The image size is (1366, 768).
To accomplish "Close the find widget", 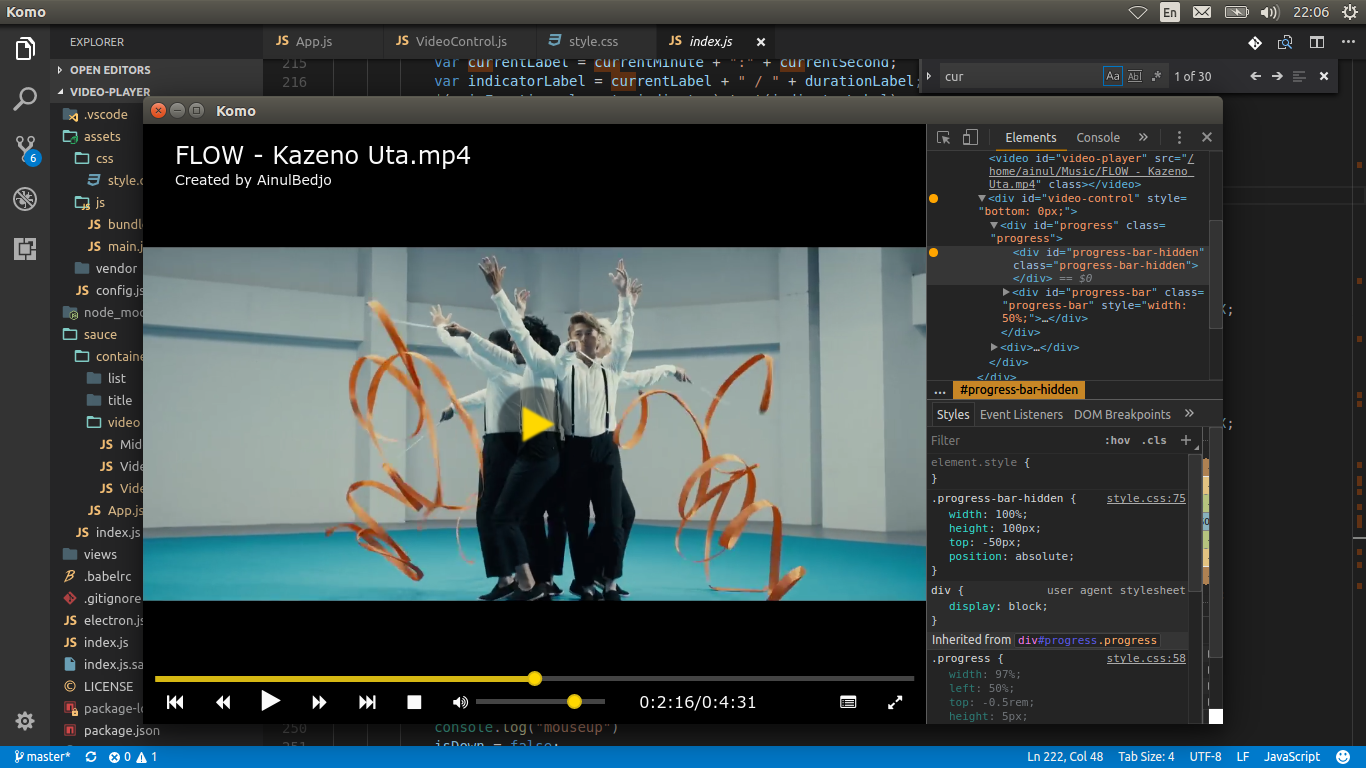I will [1324, 76].
